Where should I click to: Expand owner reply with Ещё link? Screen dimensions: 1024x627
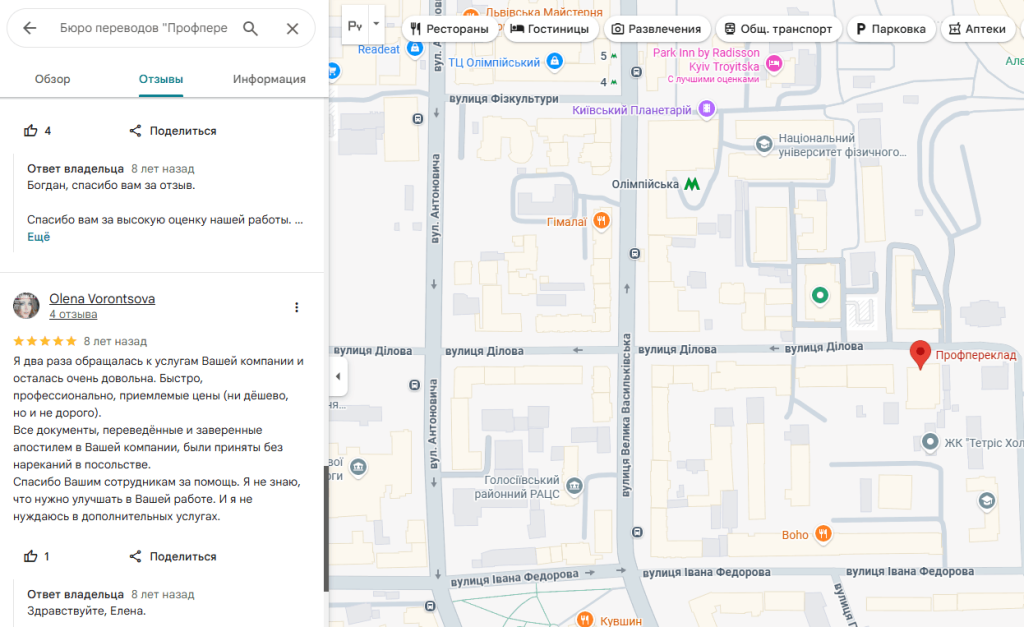pyautogui.click(x=39, y=236)
